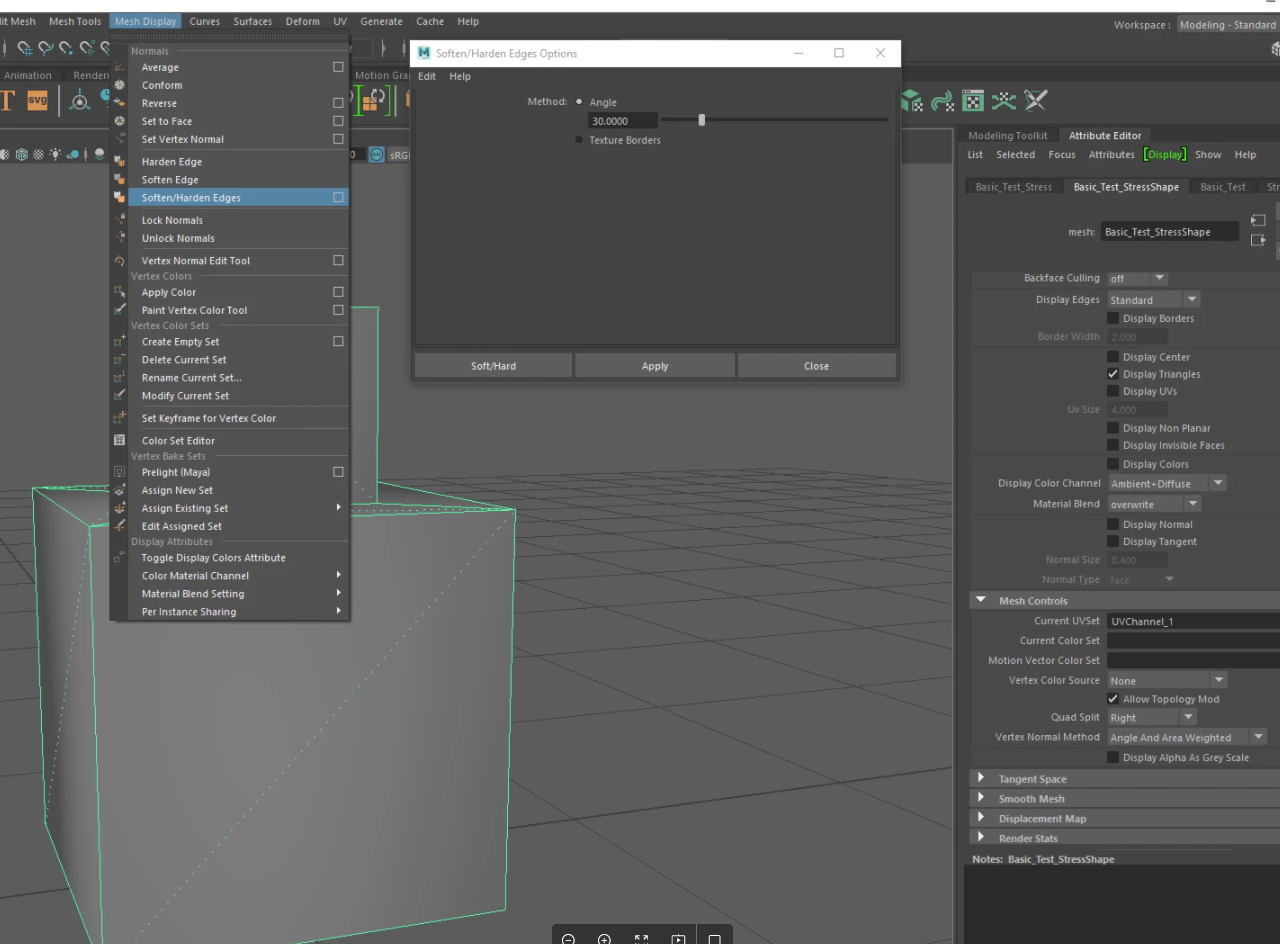
Task: Select the Texture Borders radio button
Action: click(x=579, y=140)
